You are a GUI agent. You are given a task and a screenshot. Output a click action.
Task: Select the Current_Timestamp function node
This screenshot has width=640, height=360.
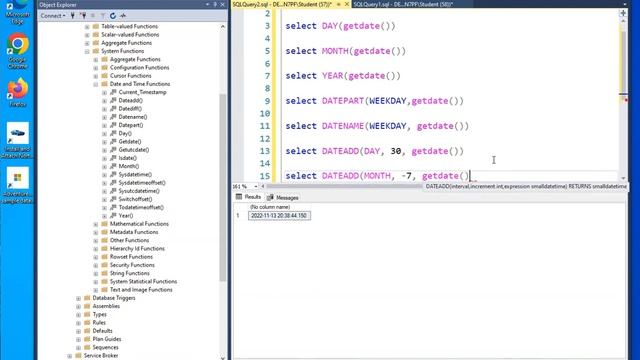click(142, 92)
